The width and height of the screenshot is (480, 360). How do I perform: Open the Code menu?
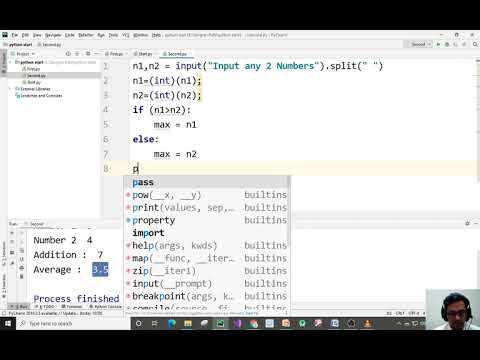(x=70, y=35)
